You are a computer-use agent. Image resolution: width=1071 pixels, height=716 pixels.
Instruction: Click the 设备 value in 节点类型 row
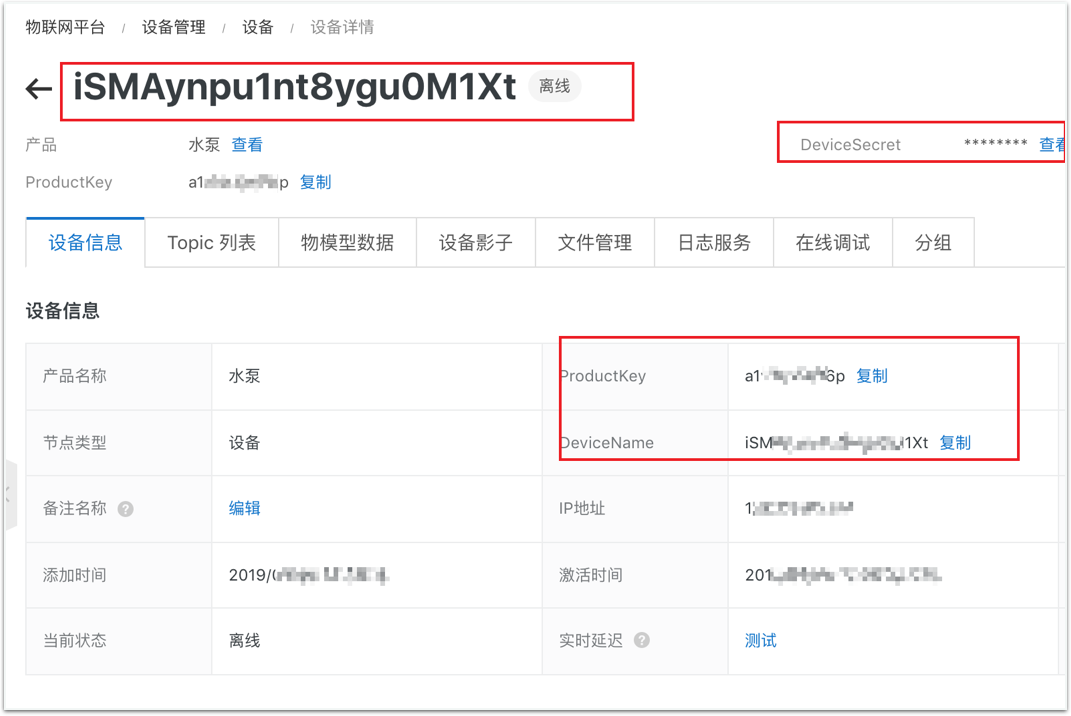pos(245,443)
